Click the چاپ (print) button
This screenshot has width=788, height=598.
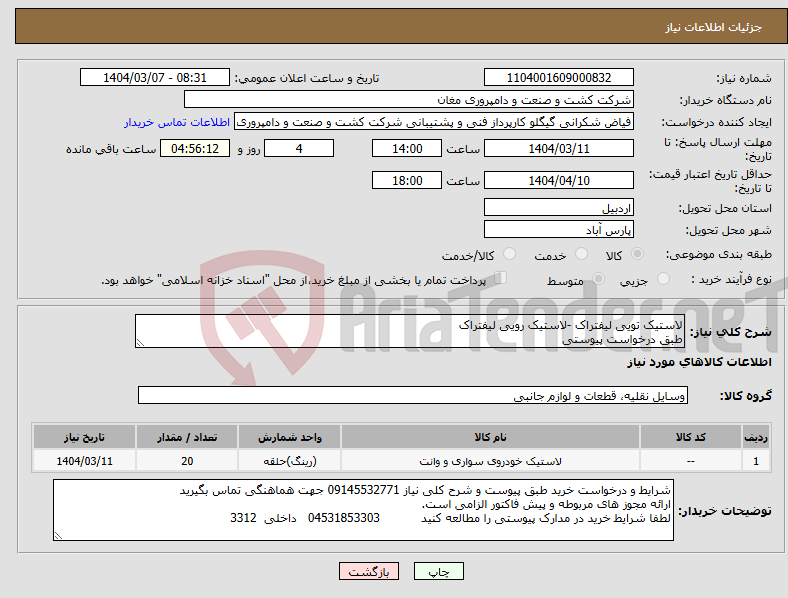438,571
